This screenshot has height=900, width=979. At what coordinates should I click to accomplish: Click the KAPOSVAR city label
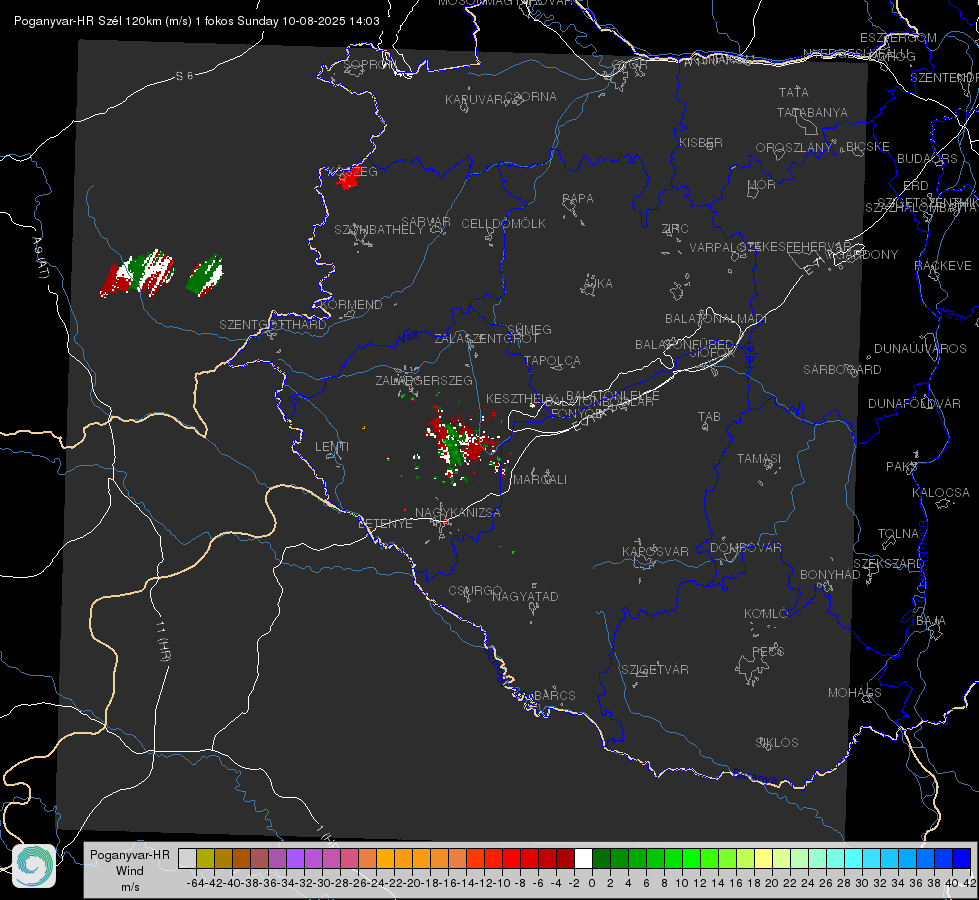(655, 551)
